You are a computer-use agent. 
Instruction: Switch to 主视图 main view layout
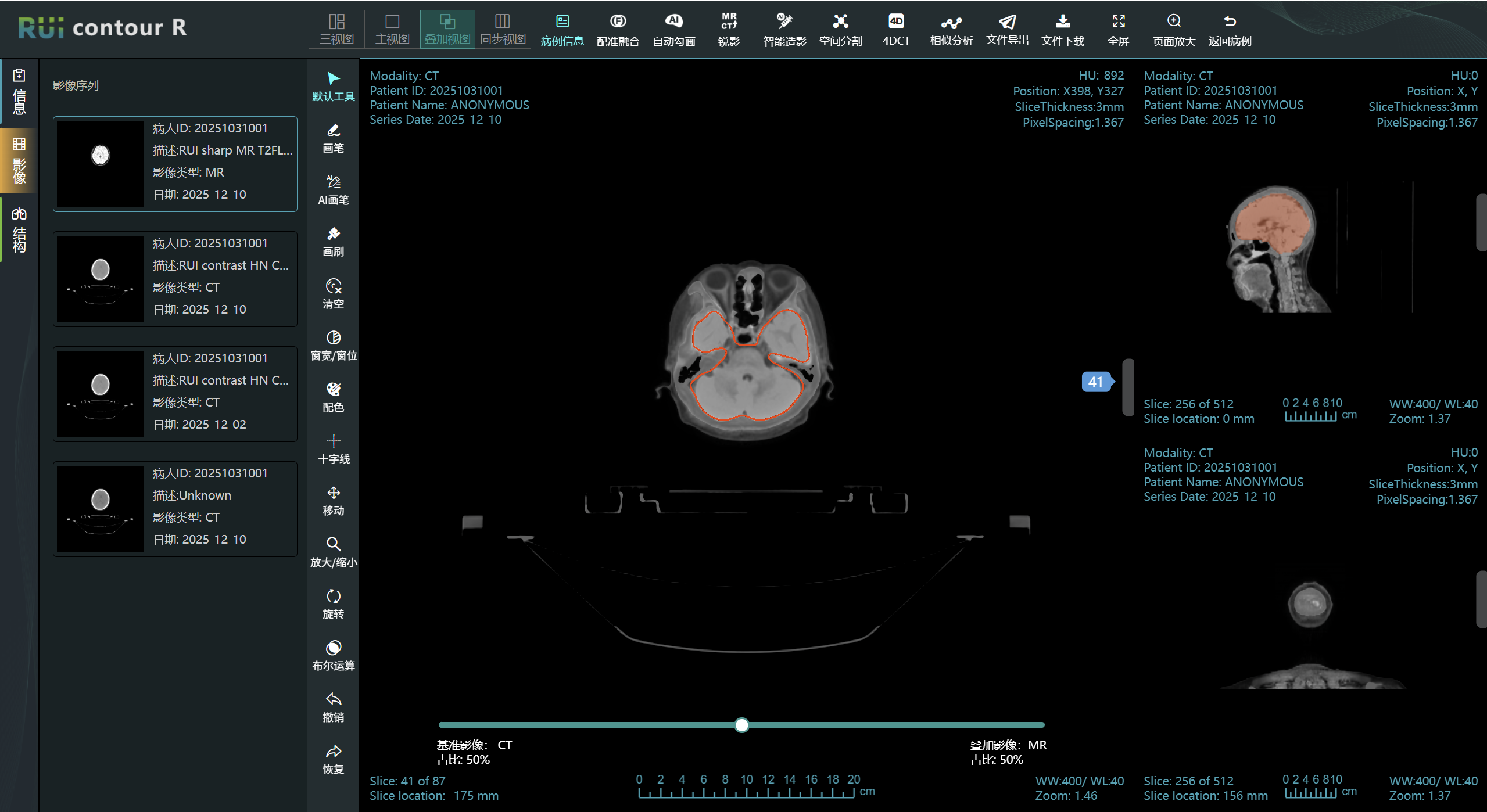[x=392, y=29]
